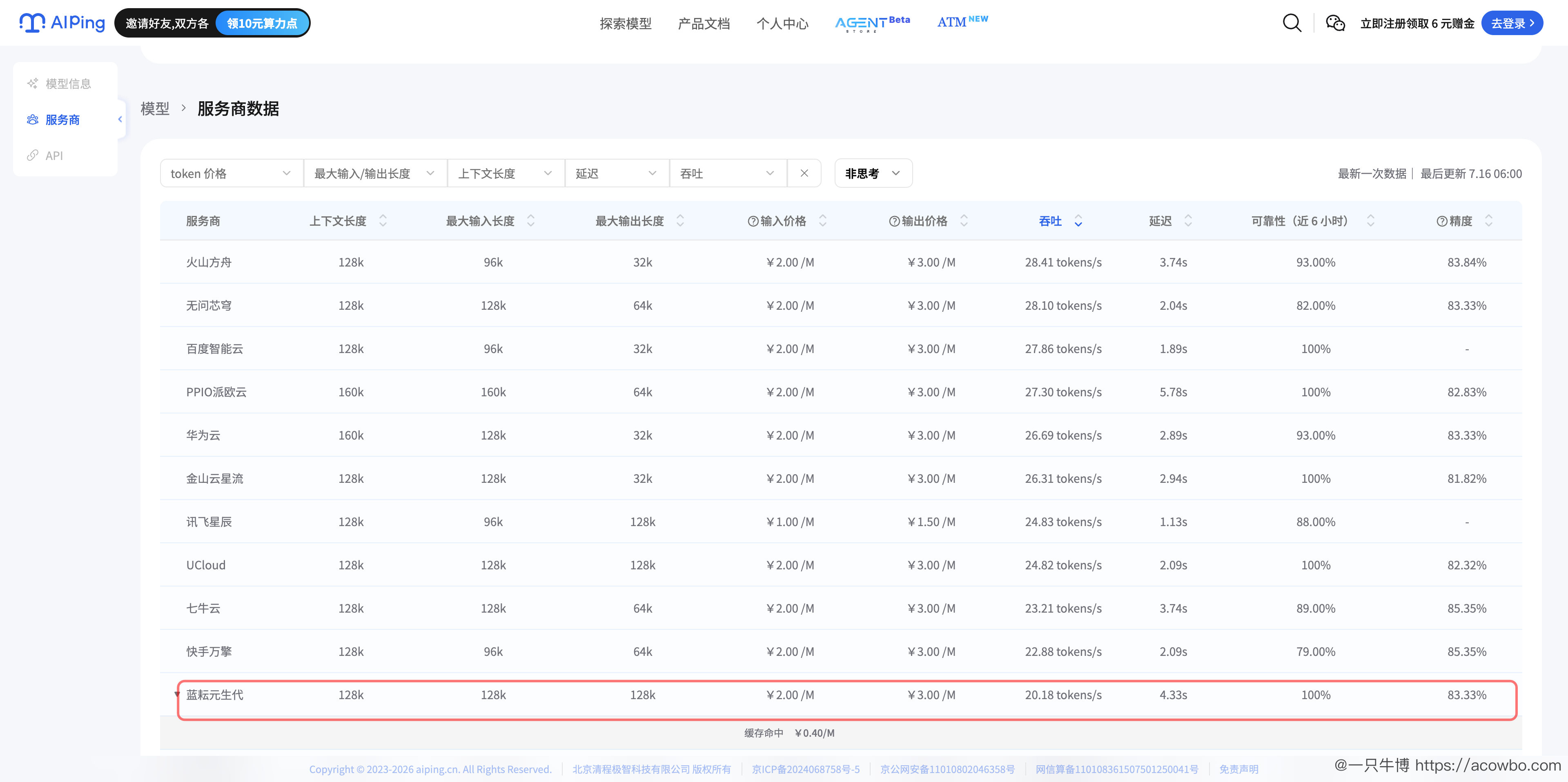Click the API link icon
Viewport: 1568px width, 782px height.
(33, 155)
